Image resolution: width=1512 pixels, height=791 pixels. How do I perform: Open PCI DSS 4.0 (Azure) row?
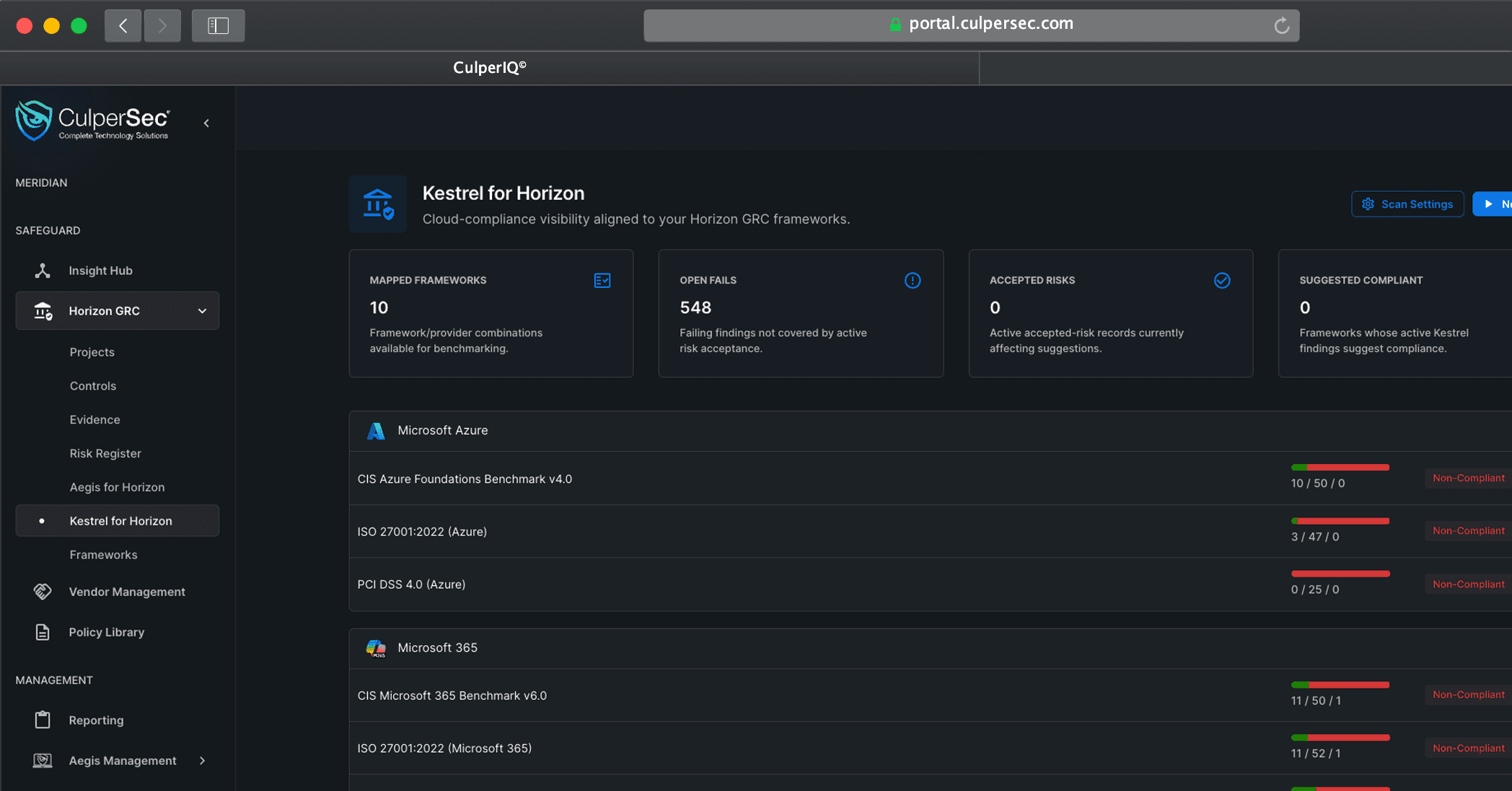point(931,585)
